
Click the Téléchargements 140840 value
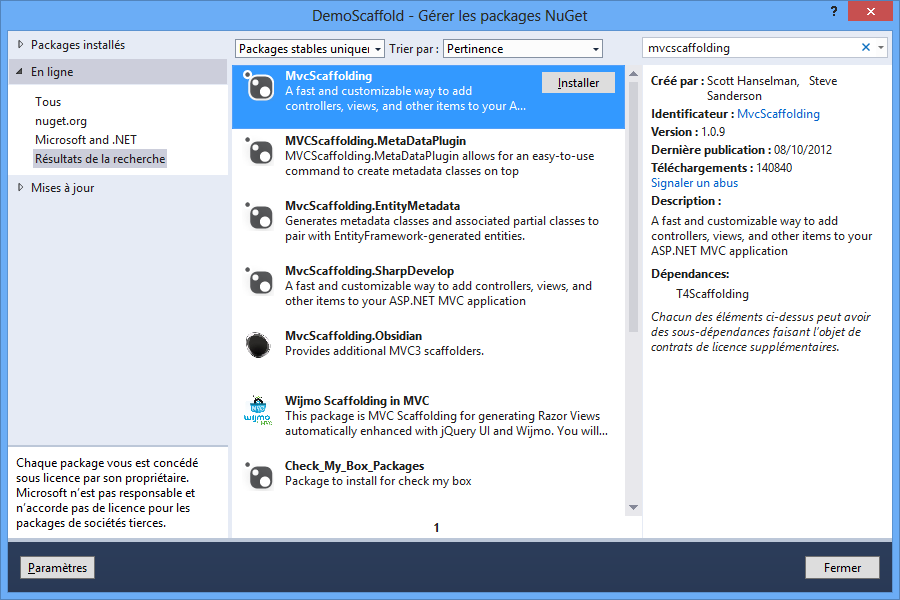click(774, 168)
